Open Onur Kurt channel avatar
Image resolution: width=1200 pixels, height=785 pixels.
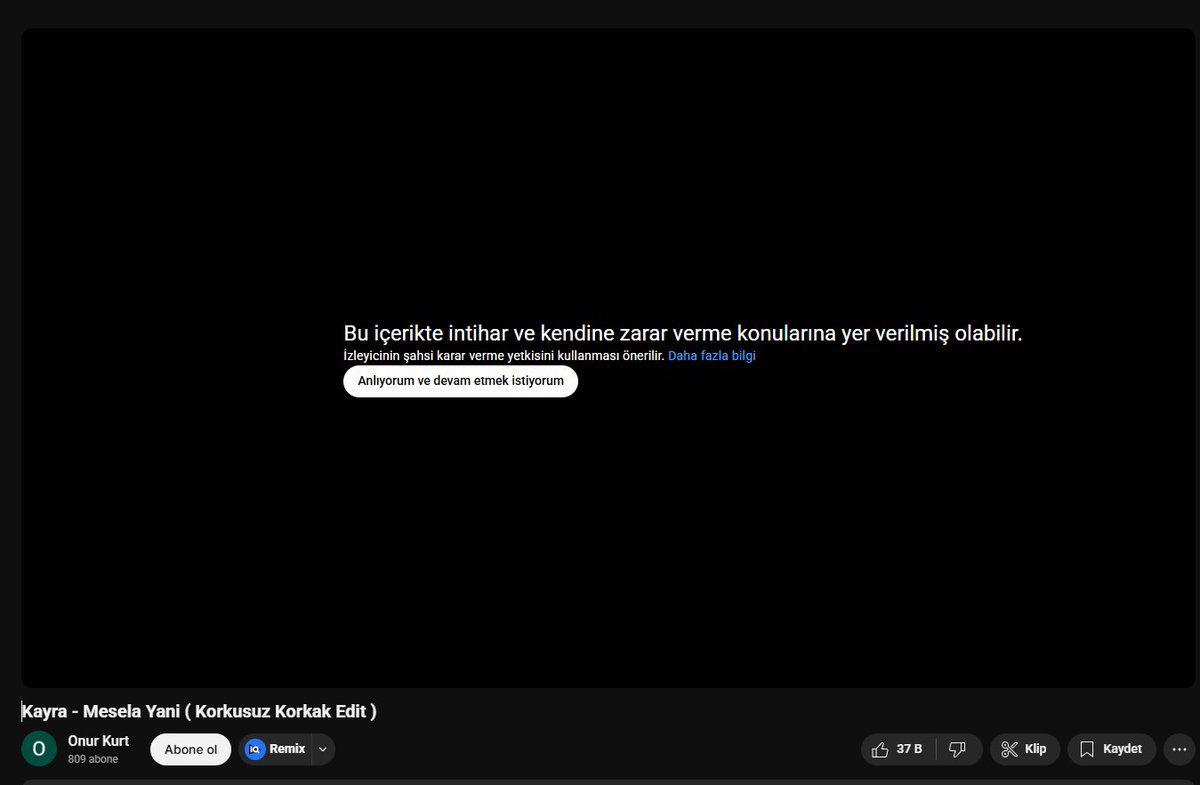(x=39, y=749)
